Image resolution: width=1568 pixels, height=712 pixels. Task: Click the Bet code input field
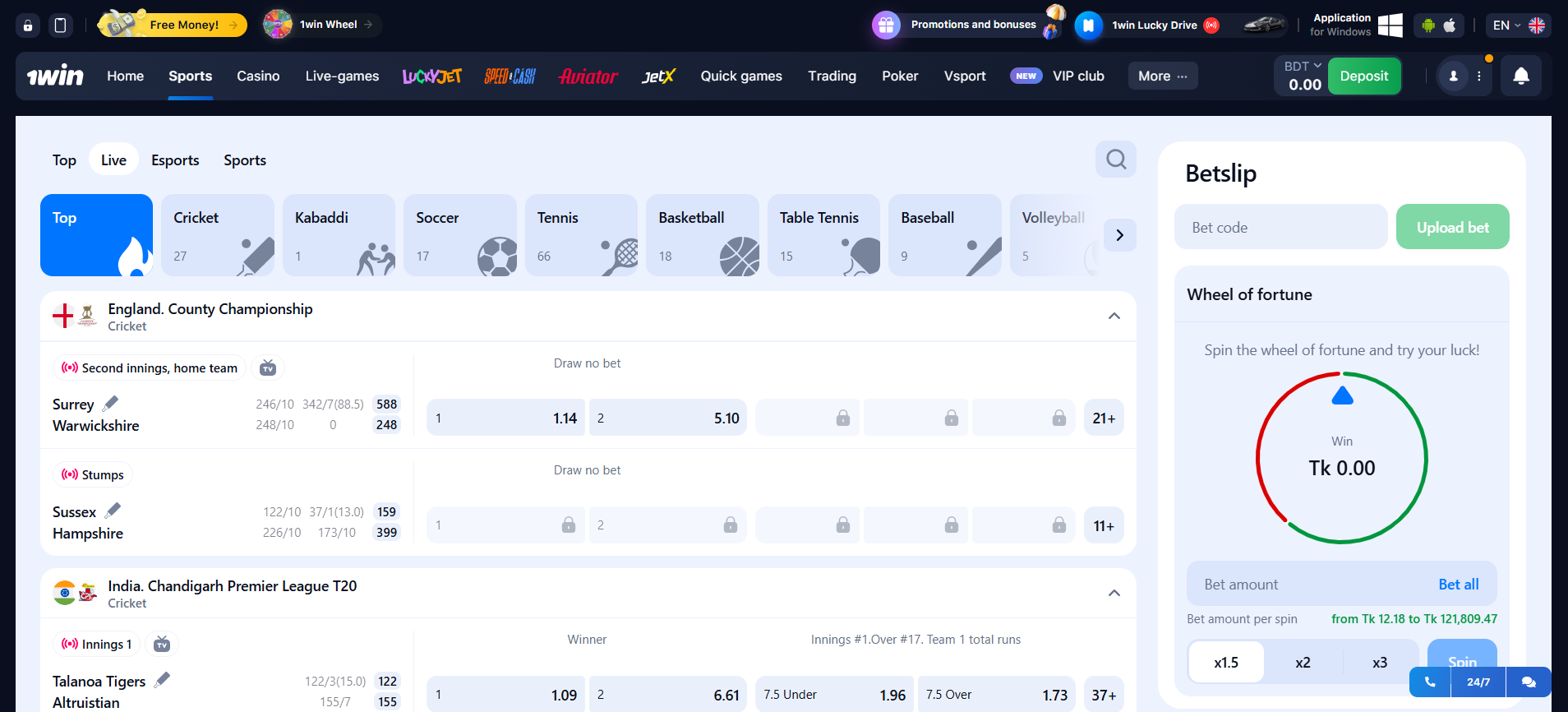pos(1280,227)
